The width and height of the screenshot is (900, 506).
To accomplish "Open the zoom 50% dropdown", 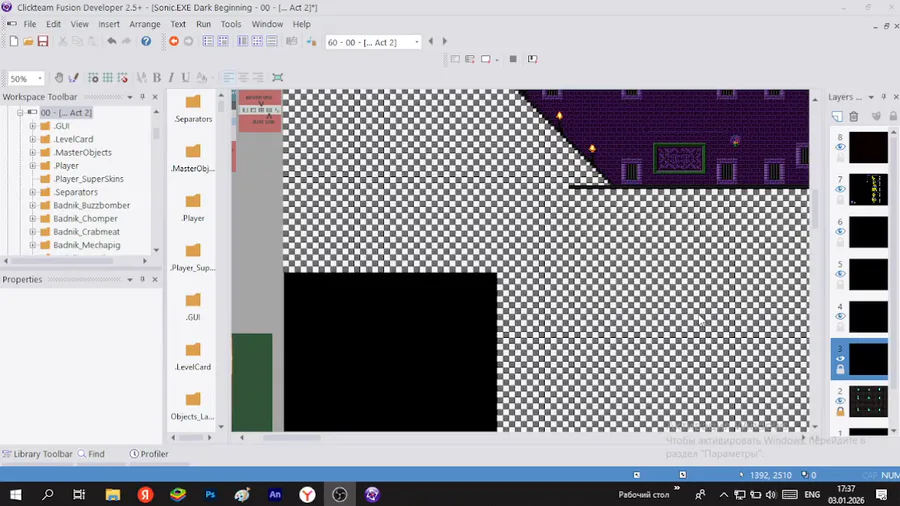I will pyautogui.click(x=40, y=78).
